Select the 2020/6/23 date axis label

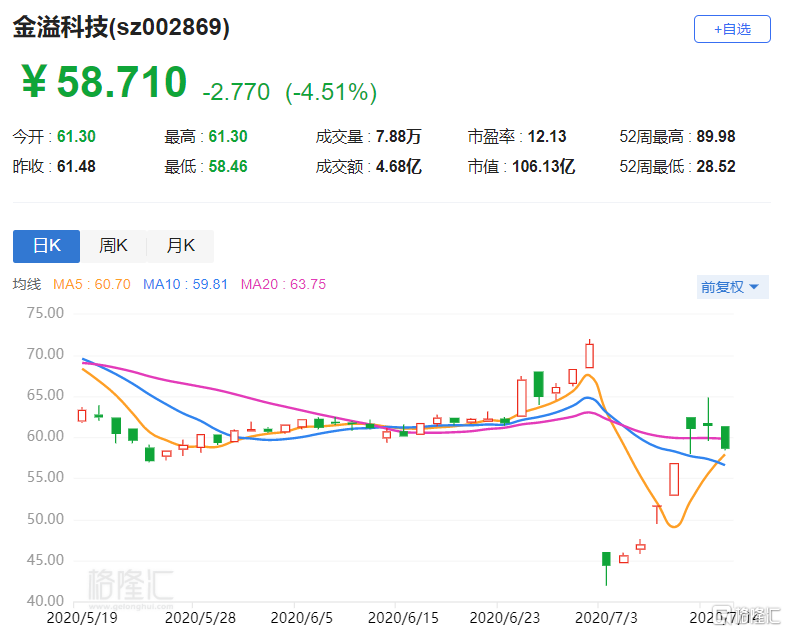click(504, 618)
